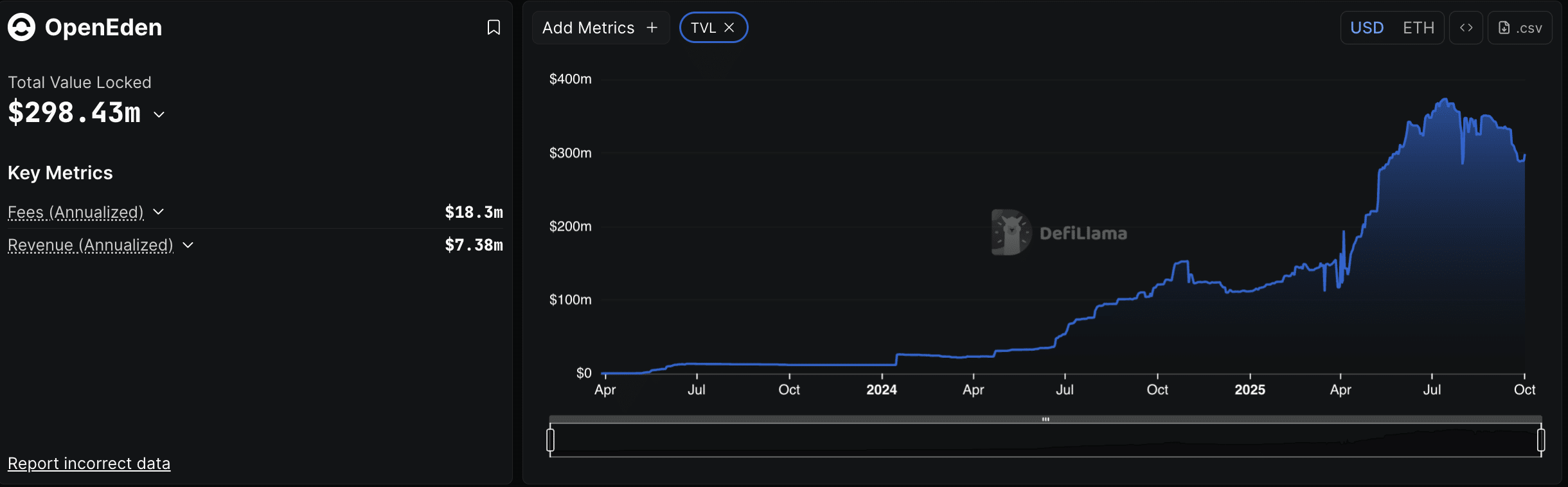Click the DefiLlama watermark logo
The width and height of the screenshot is (1568, 487).
[x=1011, y=233]
